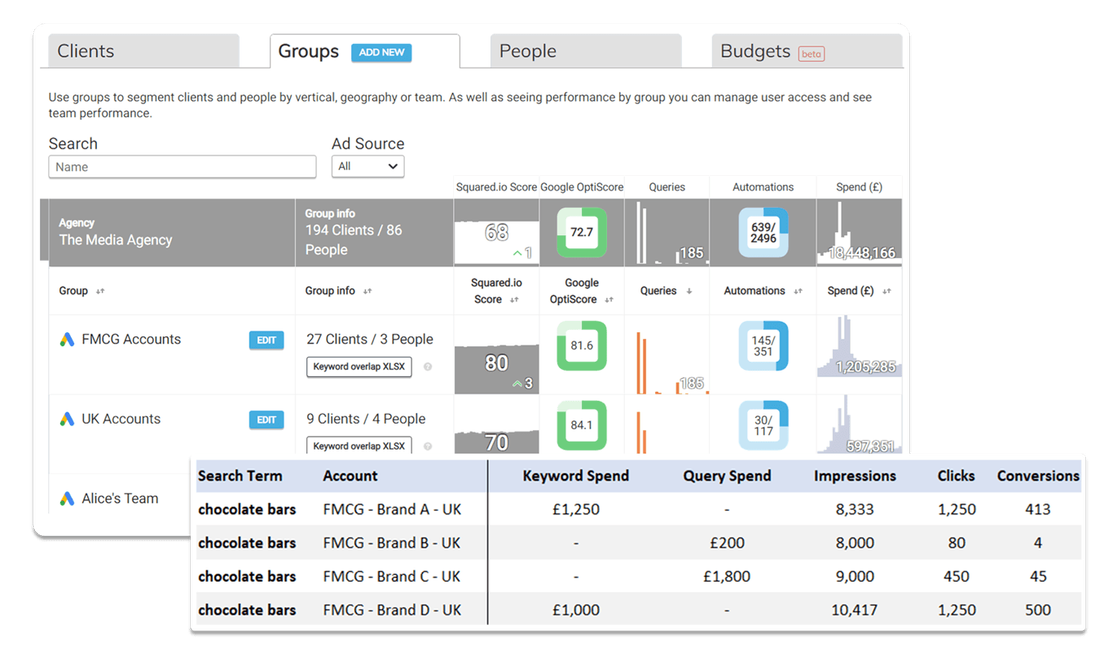Edit the UK Accounts group
The height and width of the screenshot is (650, 1100).
(267, 420)
